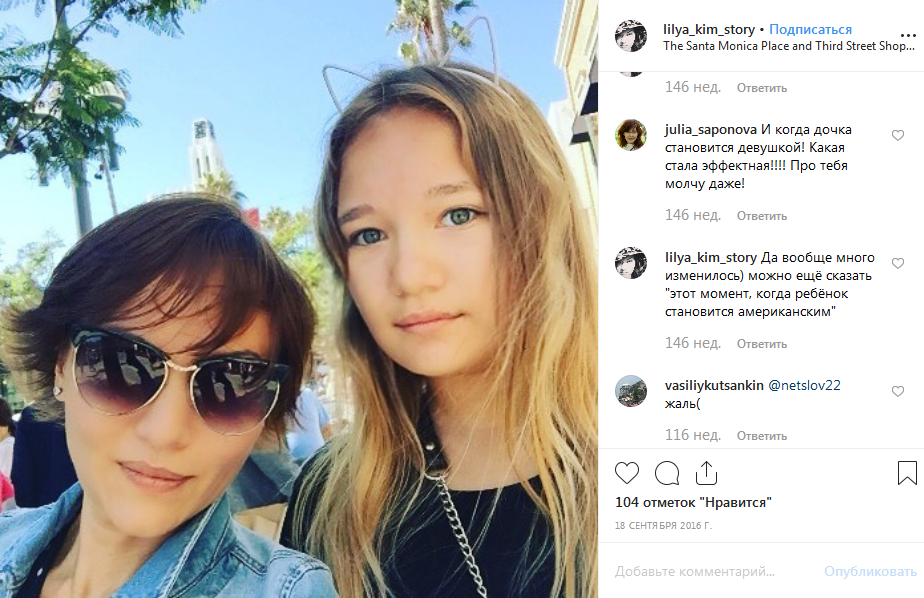Image resolution: width=924 pixels, height=598 pixels.
Task: Like lilya_kim_story's reply comment
Action: pos(897,263)
